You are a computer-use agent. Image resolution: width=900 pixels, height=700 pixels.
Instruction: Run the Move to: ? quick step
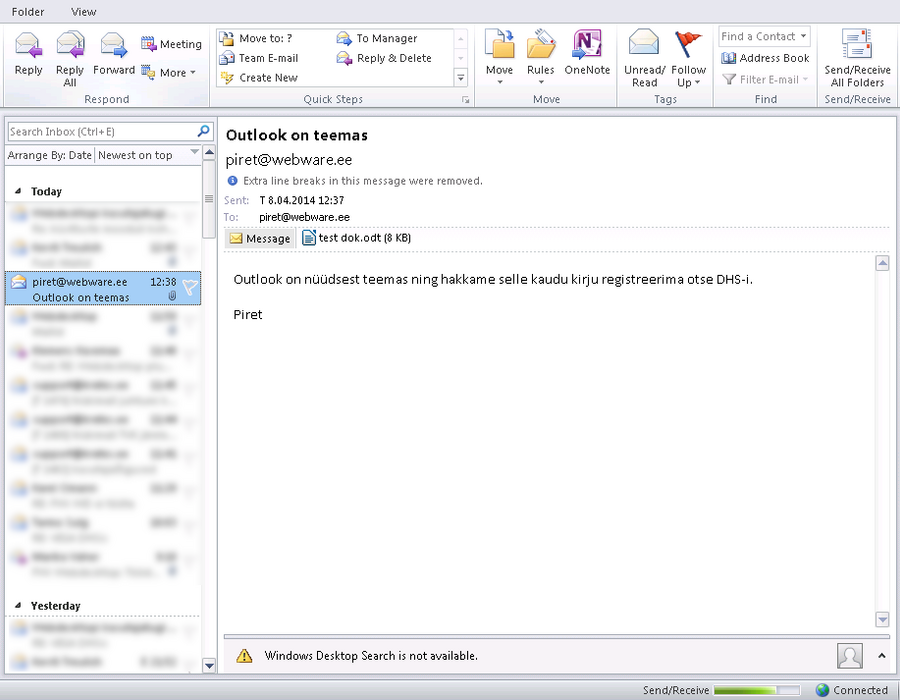click(257, 38)
